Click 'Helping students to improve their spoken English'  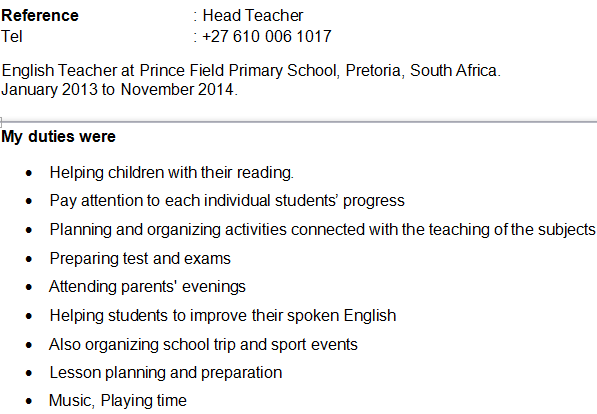click(223, 316)
